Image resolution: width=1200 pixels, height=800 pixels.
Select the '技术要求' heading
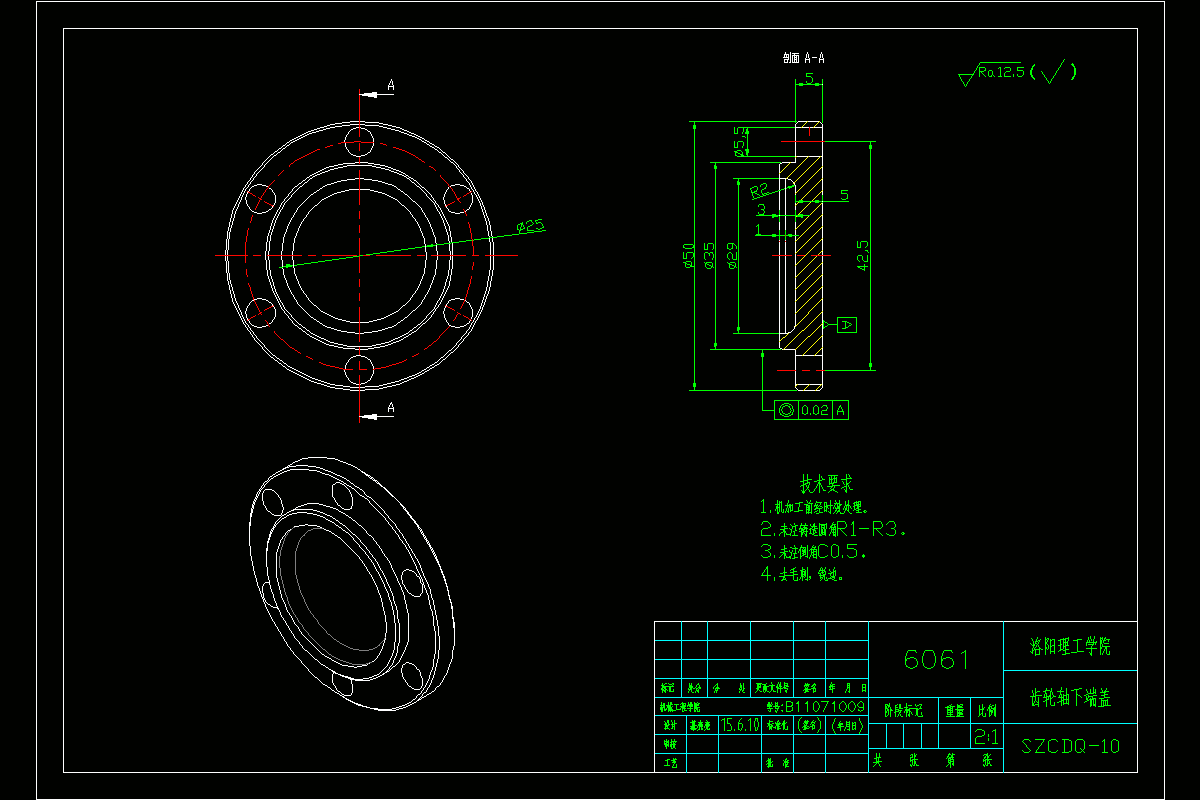coord(826,485)
